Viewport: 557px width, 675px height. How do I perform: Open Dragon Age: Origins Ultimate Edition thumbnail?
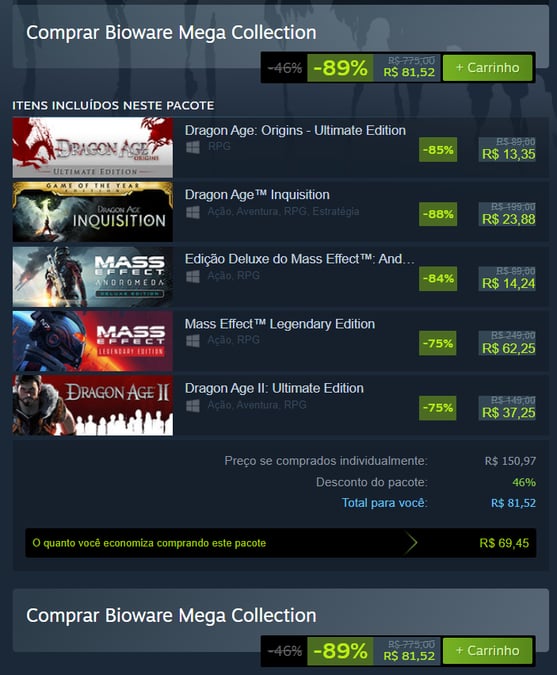coord(93,148)
